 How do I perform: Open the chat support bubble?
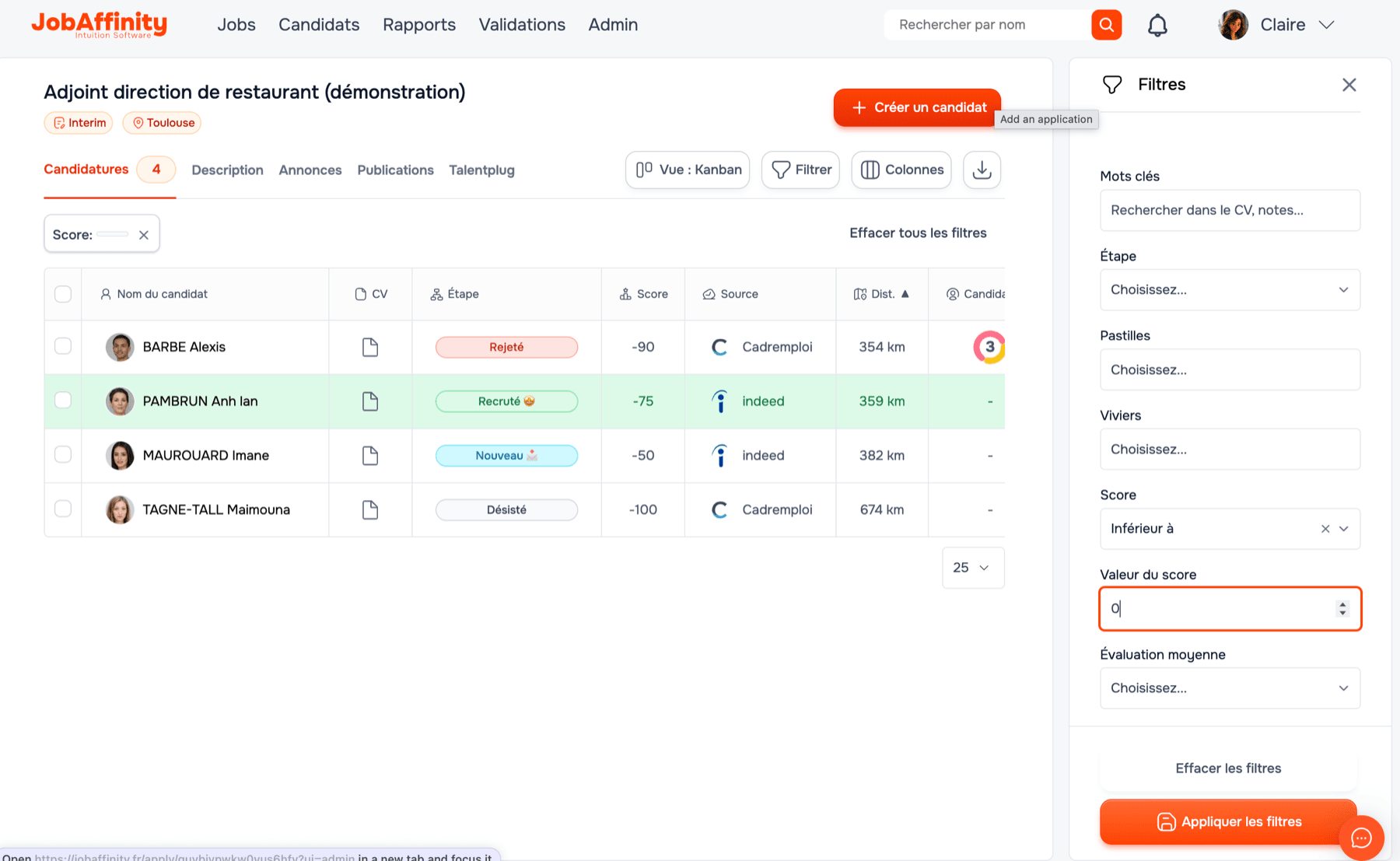[x=1361, y=838]
